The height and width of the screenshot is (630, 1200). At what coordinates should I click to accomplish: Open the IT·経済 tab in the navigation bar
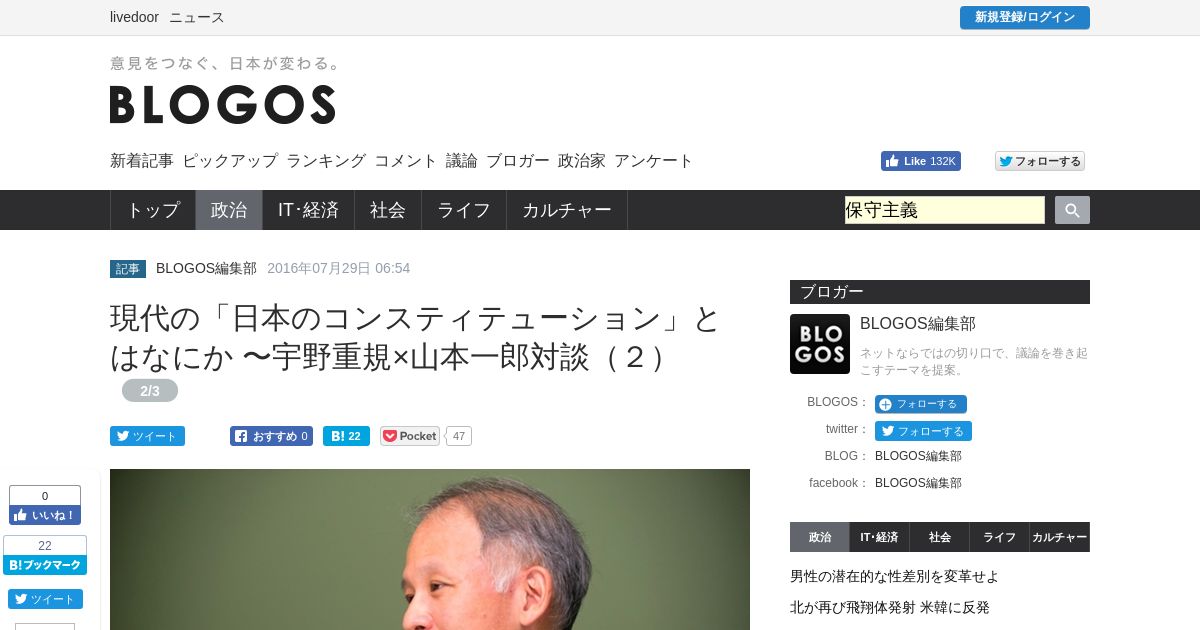coord(308,210)
